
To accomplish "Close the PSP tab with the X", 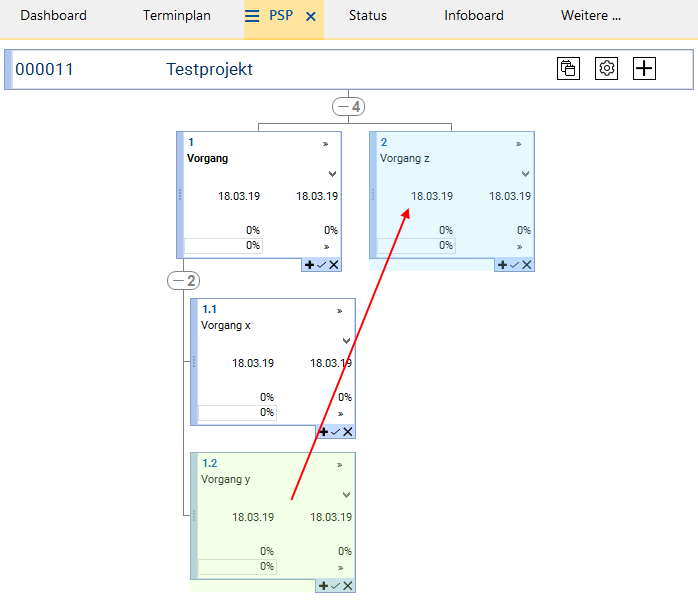I will [311, 17].
